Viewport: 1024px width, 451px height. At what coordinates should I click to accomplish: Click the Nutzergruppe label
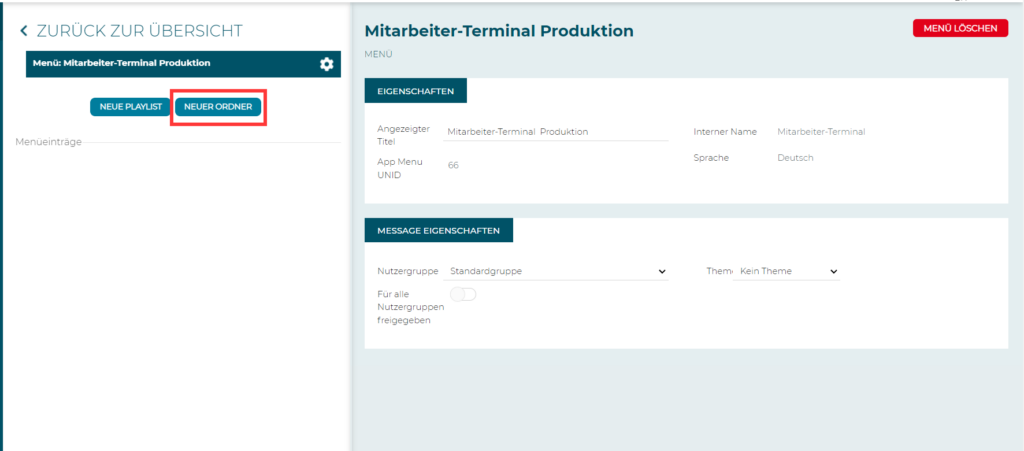click(408, 271)
